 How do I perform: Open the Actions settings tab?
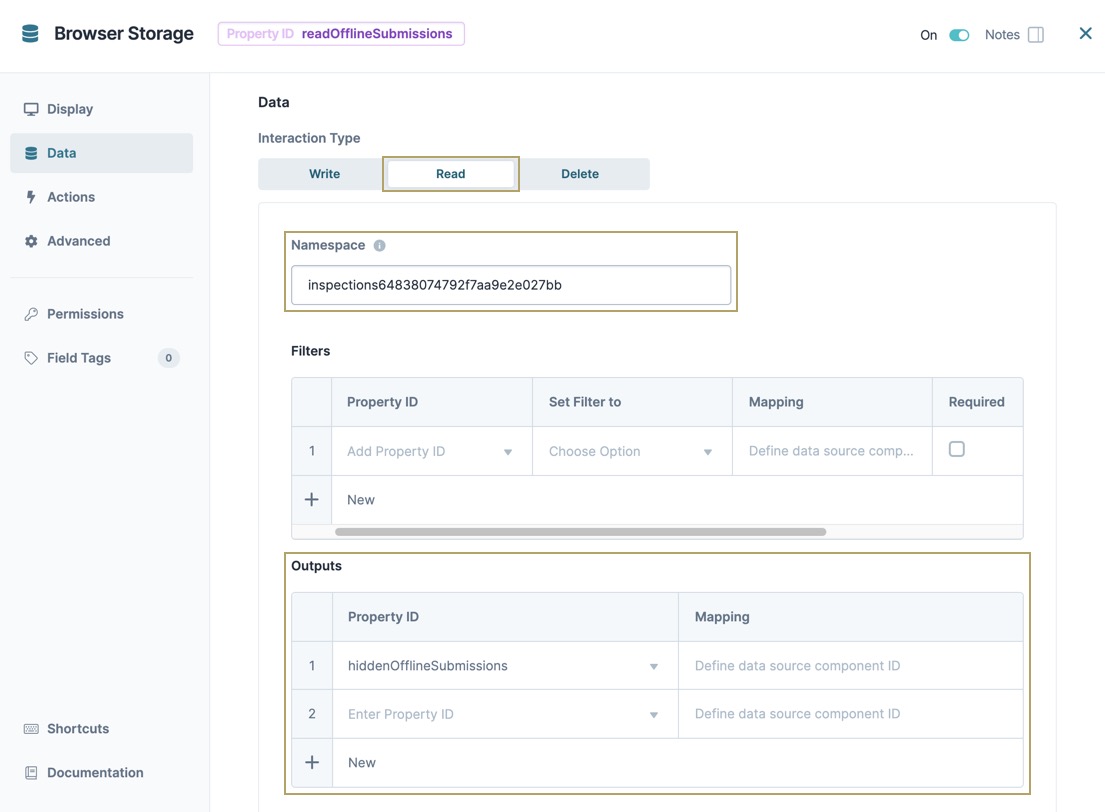101,197
